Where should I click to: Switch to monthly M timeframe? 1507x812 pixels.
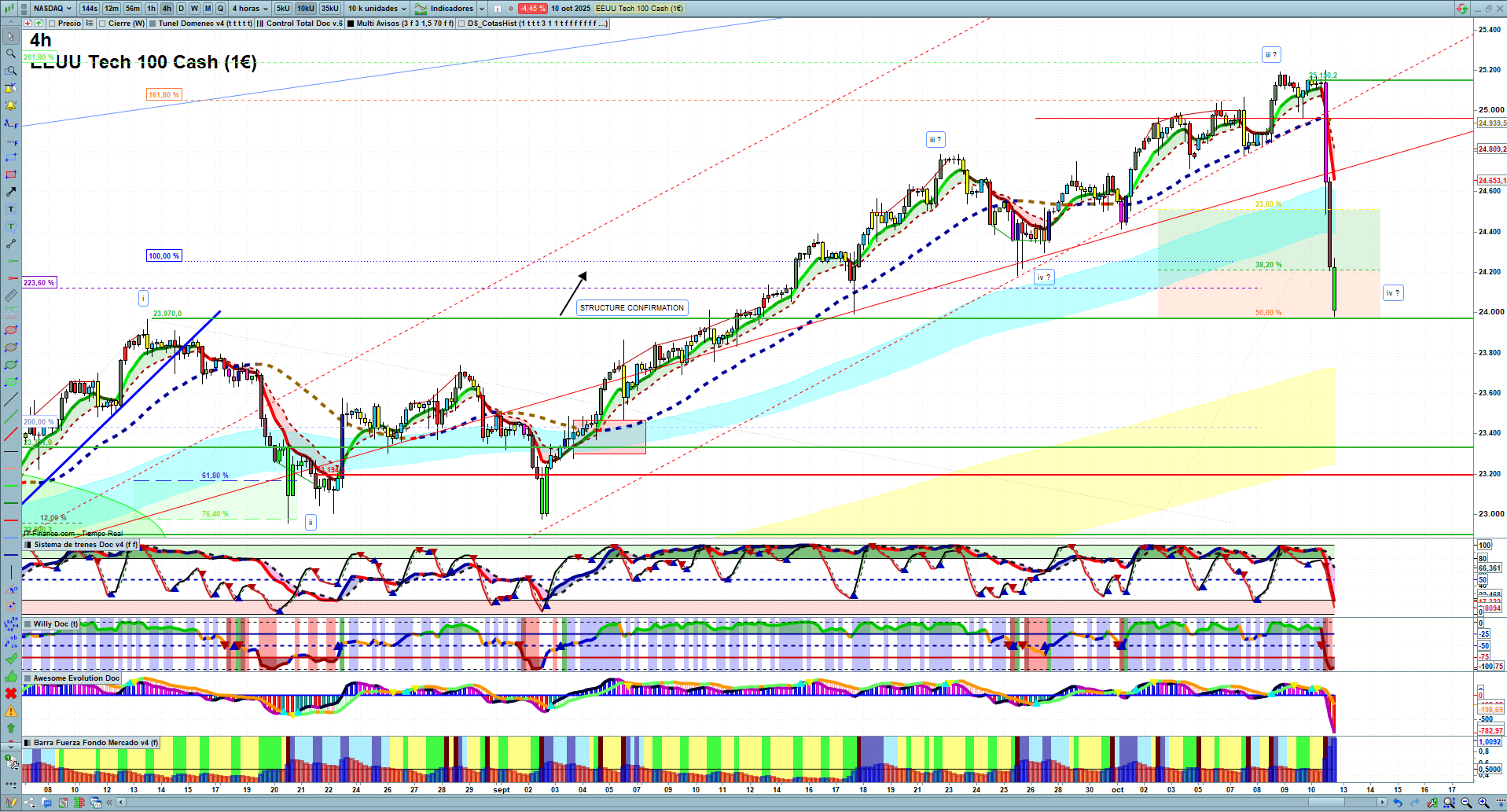point(208,9)
